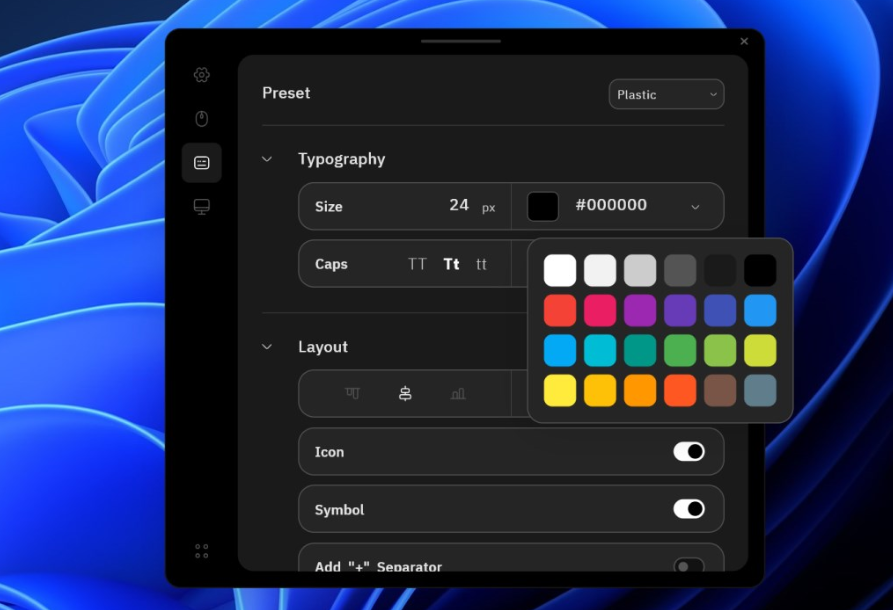Click the Layout heading text
The image size is (893, 610).
tap(323, 346)
